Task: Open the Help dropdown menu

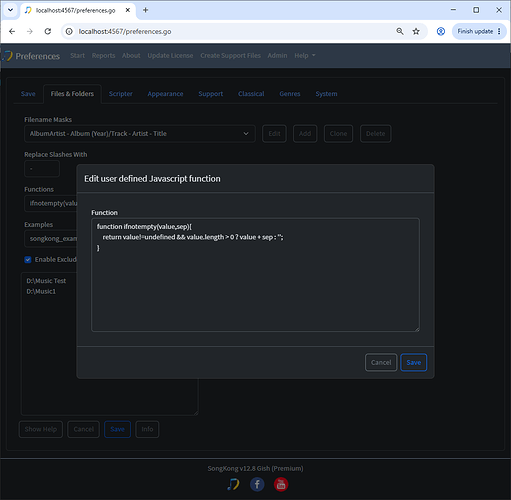Action: click(x=305, y=56)
